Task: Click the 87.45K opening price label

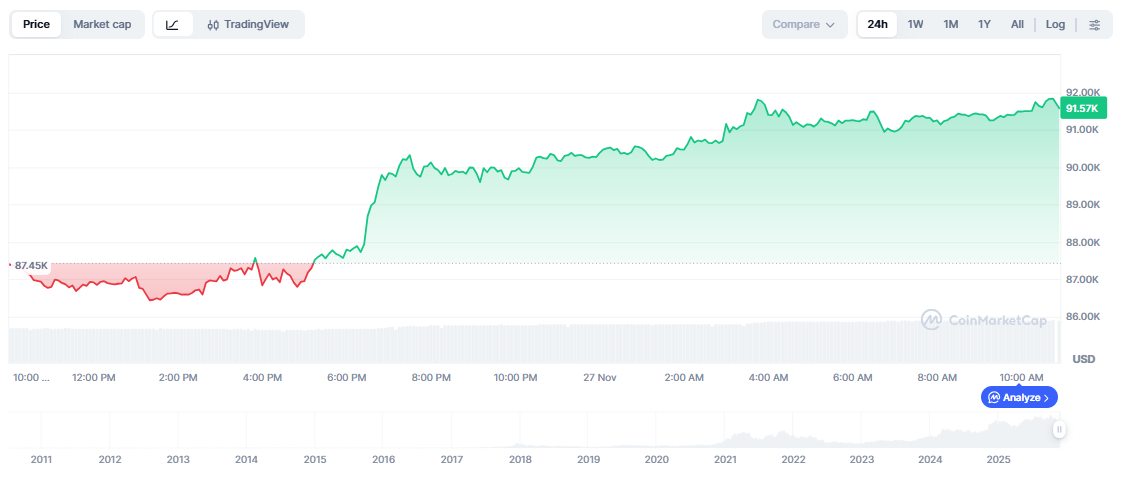Action: coord(31,266)
